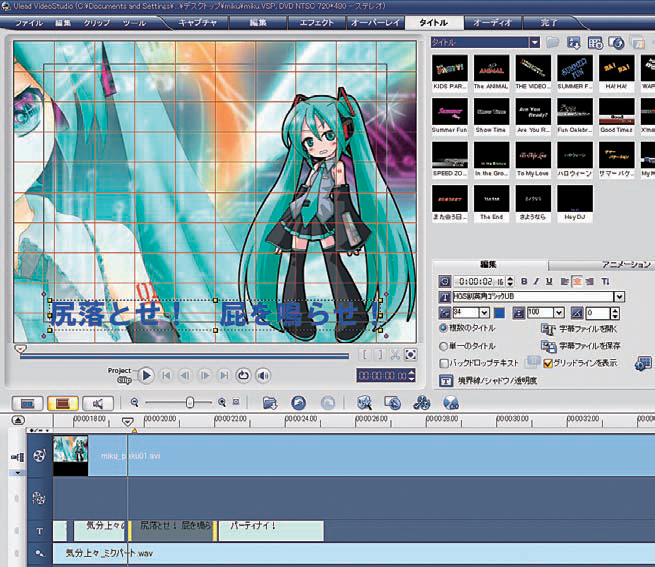The height and width of the screenshot is (567, 655).
Task: Toggle bold text formatting
Action: pos(524,282)
